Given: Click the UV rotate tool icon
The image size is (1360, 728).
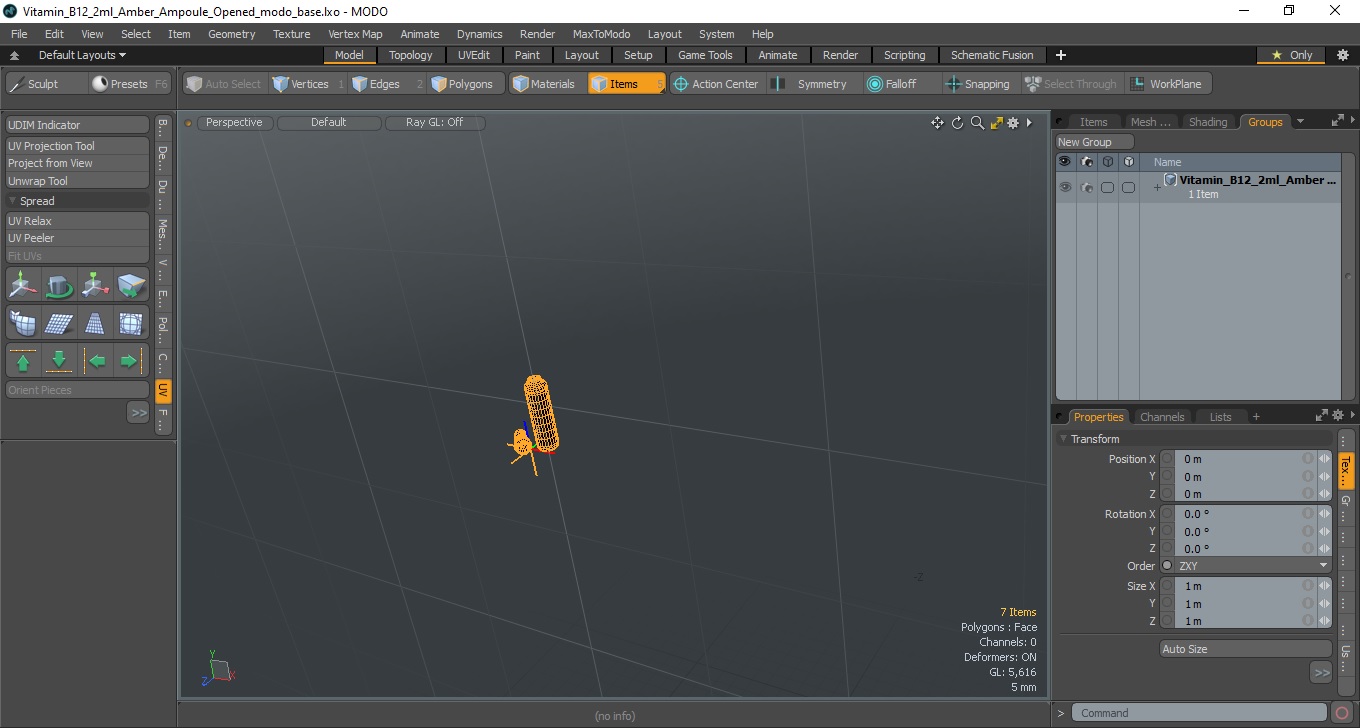Looking at the screenshot, I should click(59, 286).
